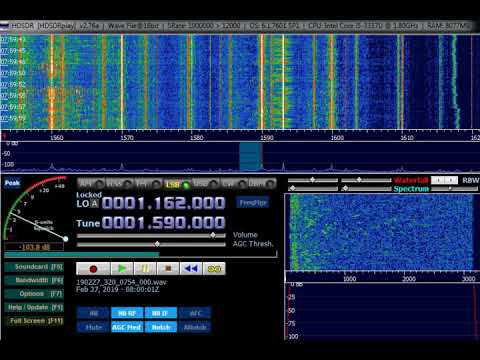
Task: Click the 190227_320_0754_000.wav filename
Action: 121,282
